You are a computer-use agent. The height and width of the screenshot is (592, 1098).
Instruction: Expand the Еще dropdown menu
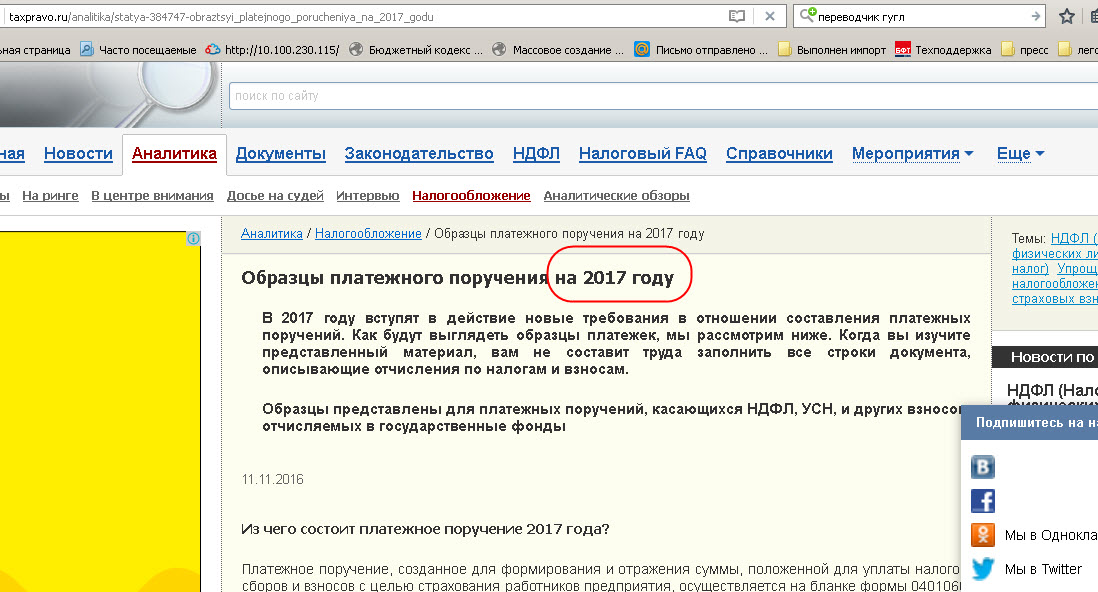click(x=1020, y=153)
